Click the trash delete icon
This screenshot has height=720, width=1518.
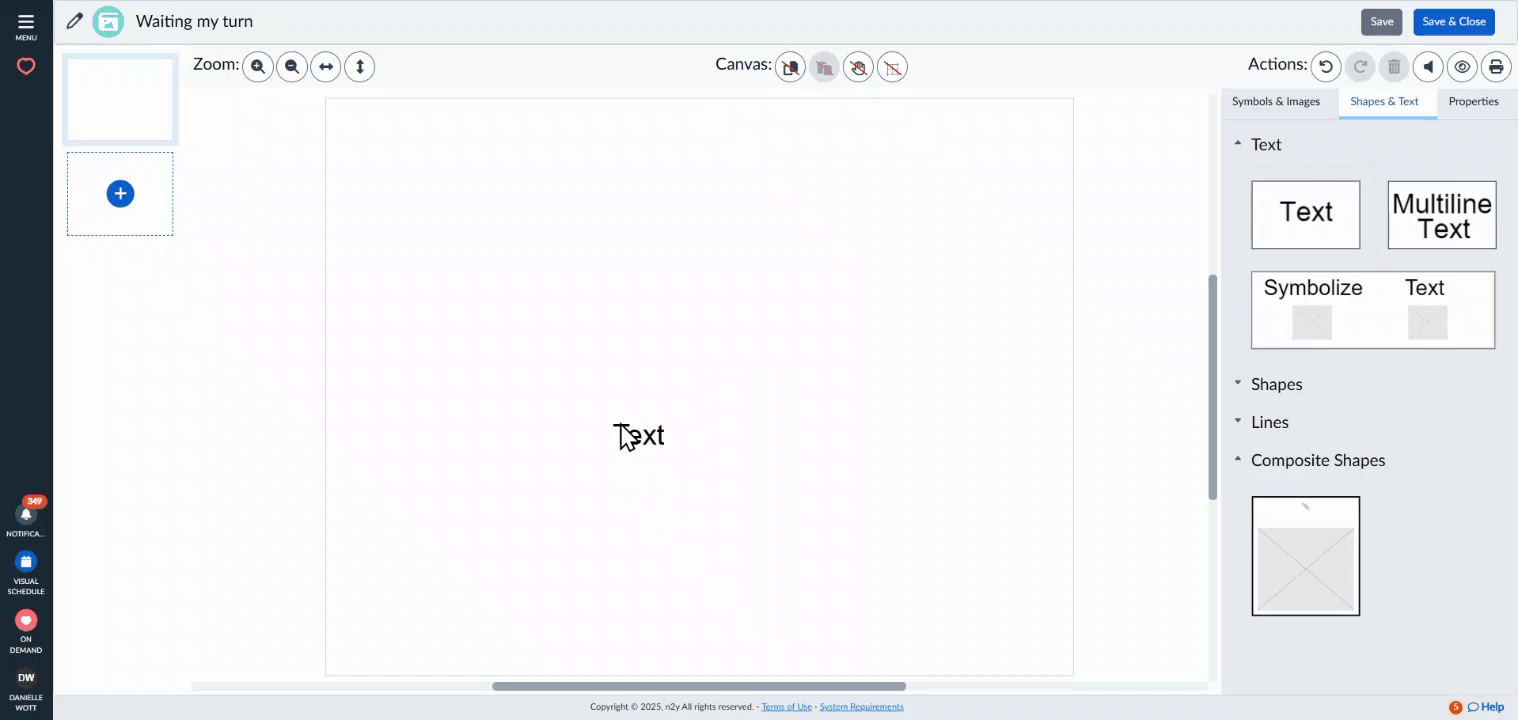[1394, 67]
